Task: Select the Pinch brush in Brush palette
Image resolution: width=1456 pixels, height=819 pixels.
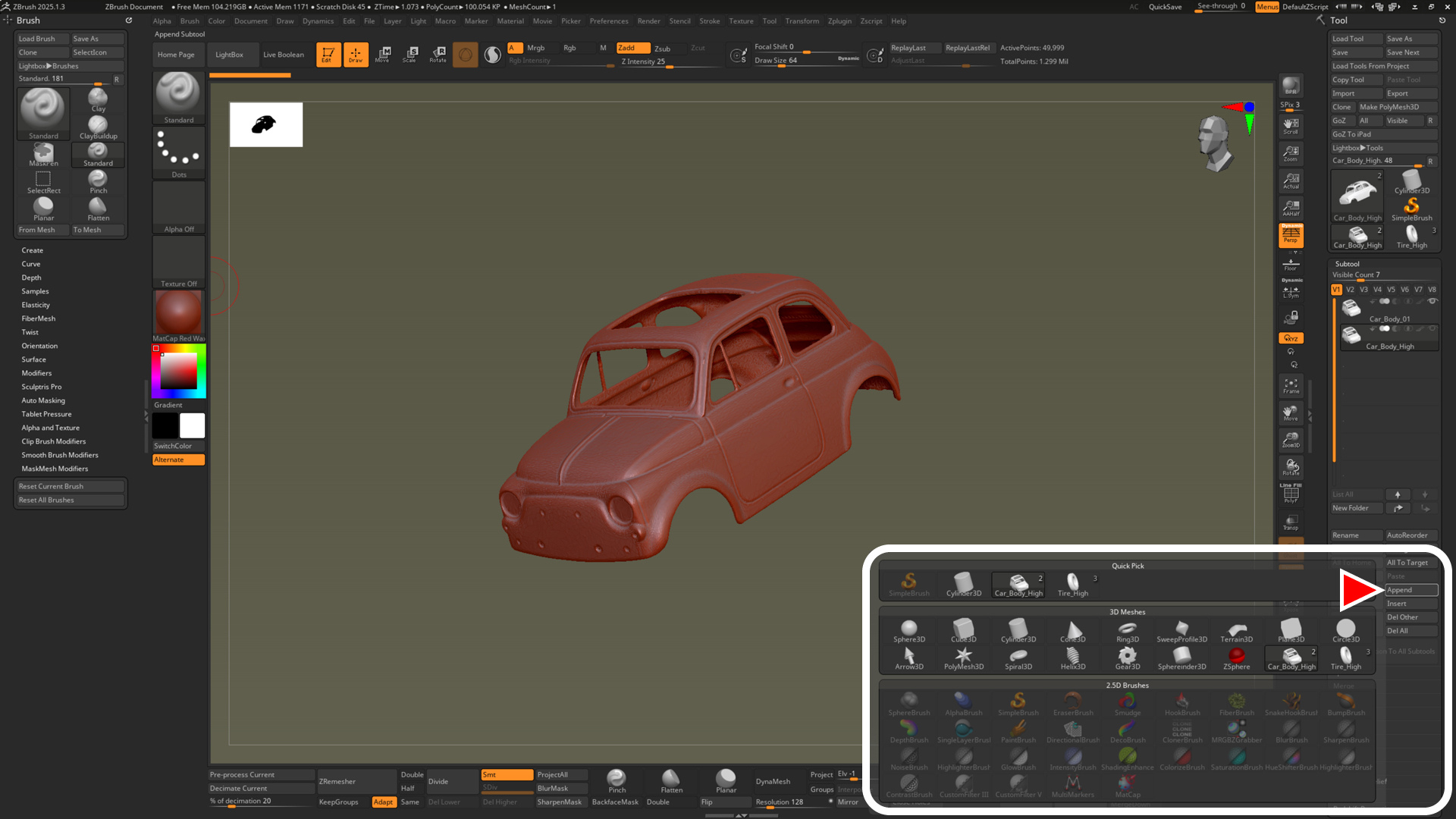Action: click(x=99, y=182)
